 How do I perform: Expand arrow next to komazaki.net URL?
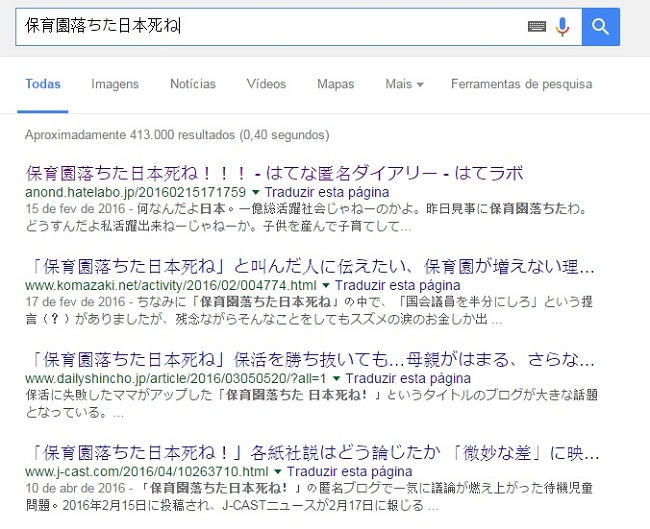click(326, 286)
